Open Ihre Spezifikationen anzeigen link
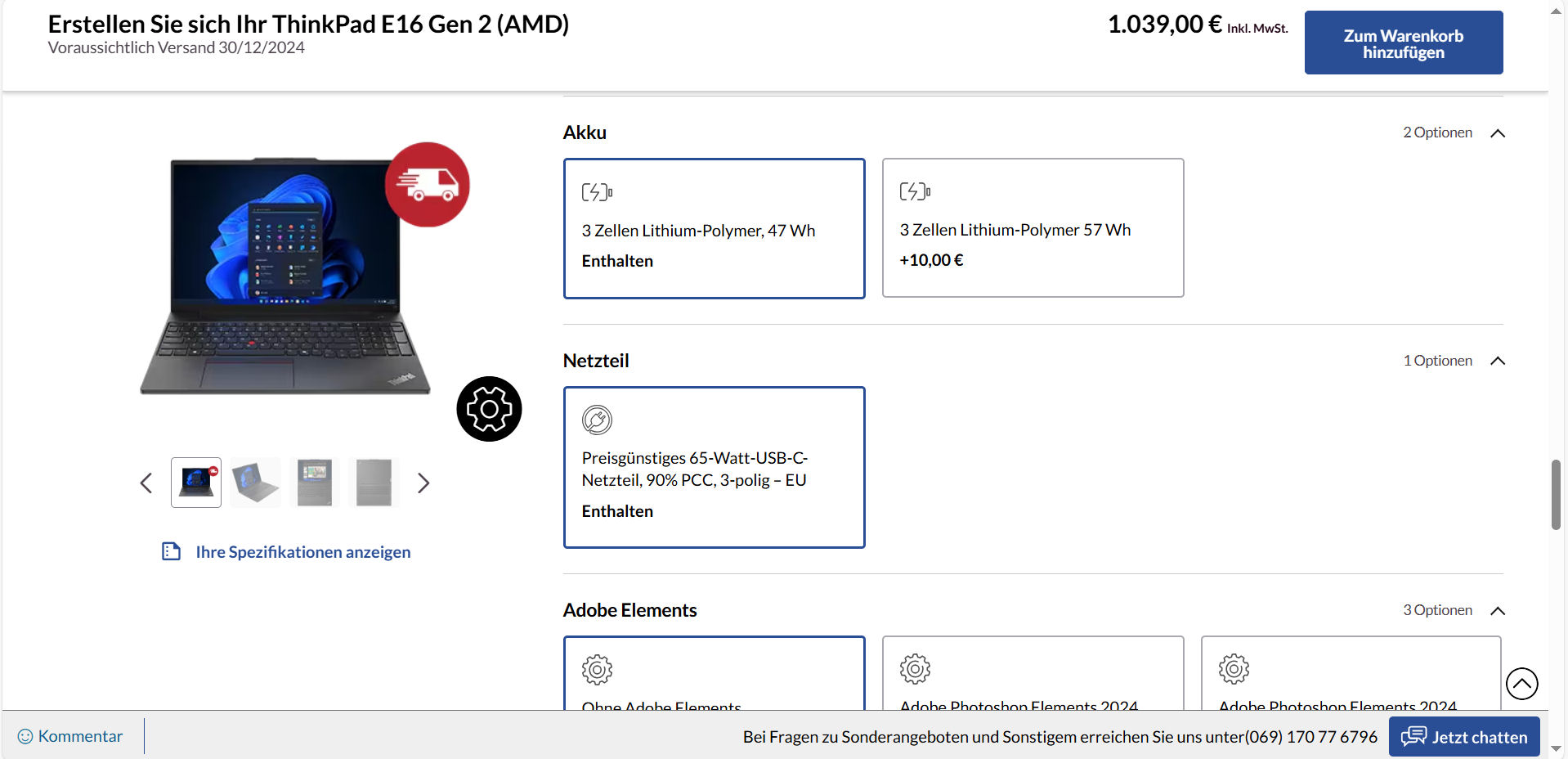1568x759 pixels. [302, 552]
